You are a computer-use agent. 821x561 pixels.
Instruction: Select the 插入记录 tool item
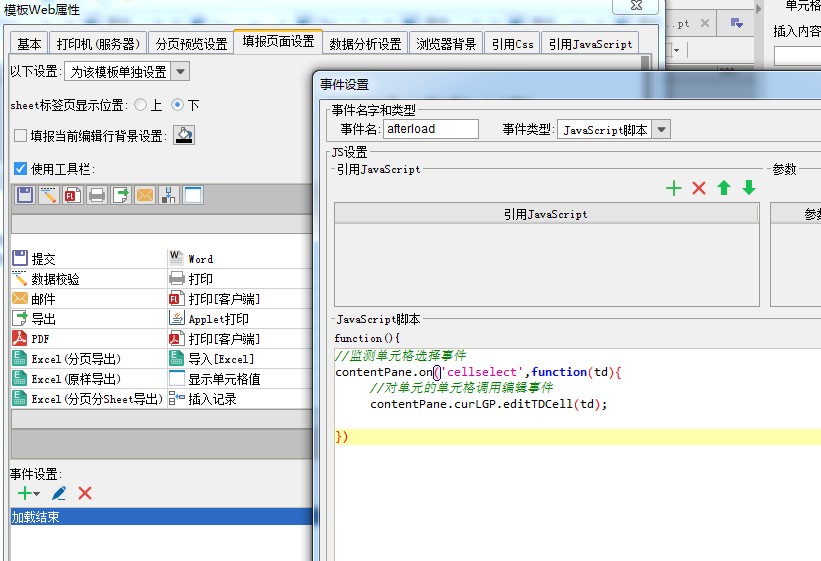(240, 399)
